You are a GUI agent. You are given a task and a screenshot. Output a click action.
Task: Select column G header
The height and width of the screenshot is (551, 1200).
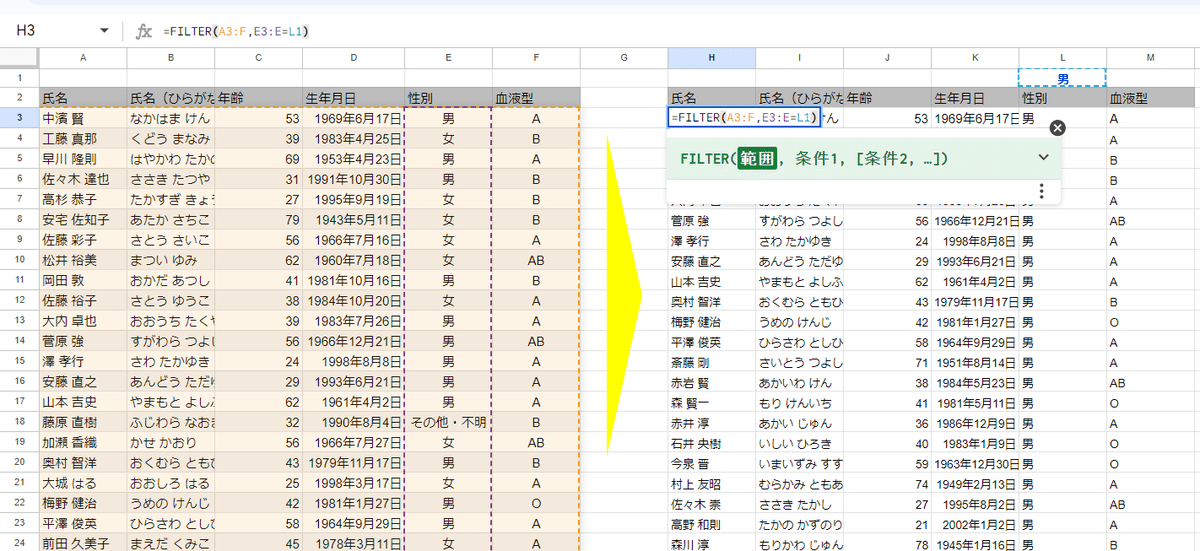pyautogui.click(x=624, y=58)
